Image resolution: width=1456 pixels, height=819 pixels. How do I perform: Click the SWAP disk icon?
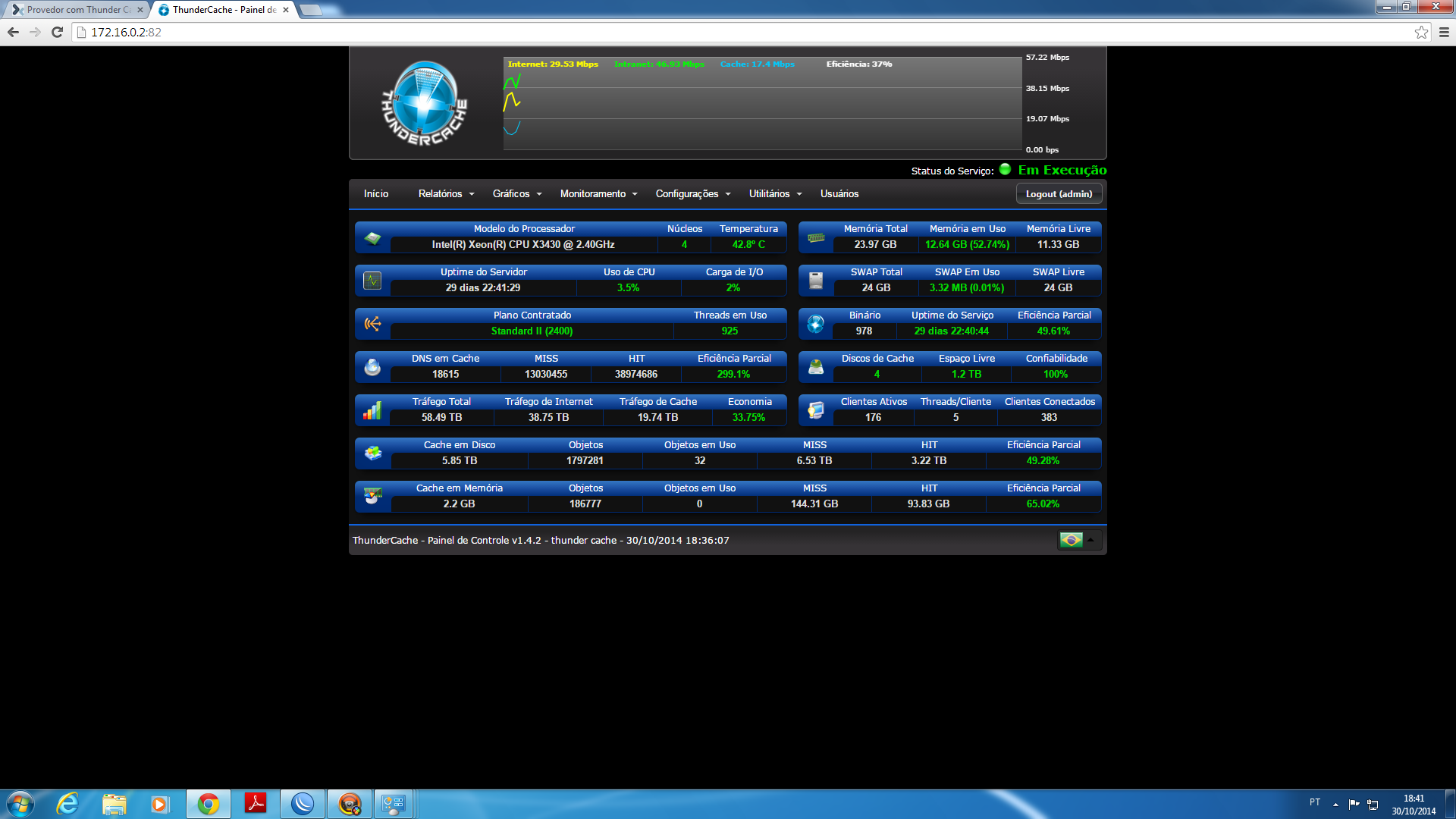[816, 281]
